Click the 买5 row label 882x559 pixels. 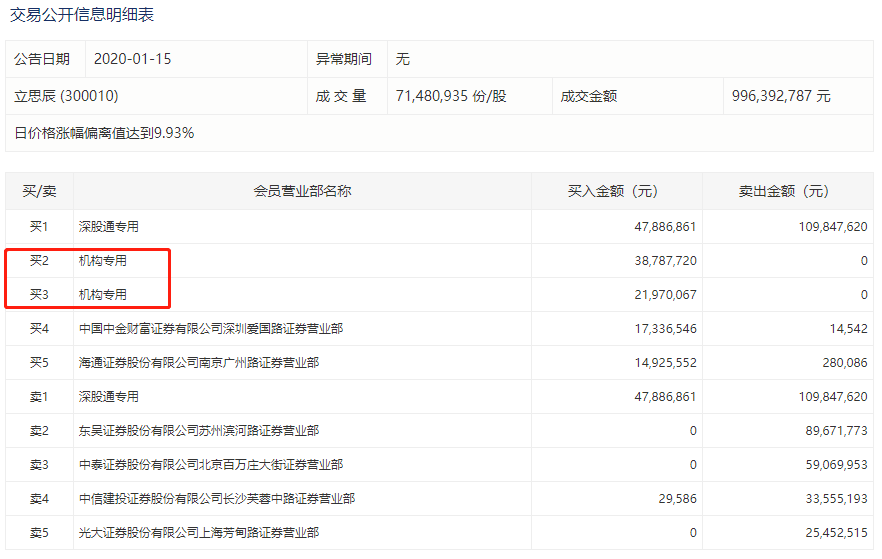[x=39, y=363]
